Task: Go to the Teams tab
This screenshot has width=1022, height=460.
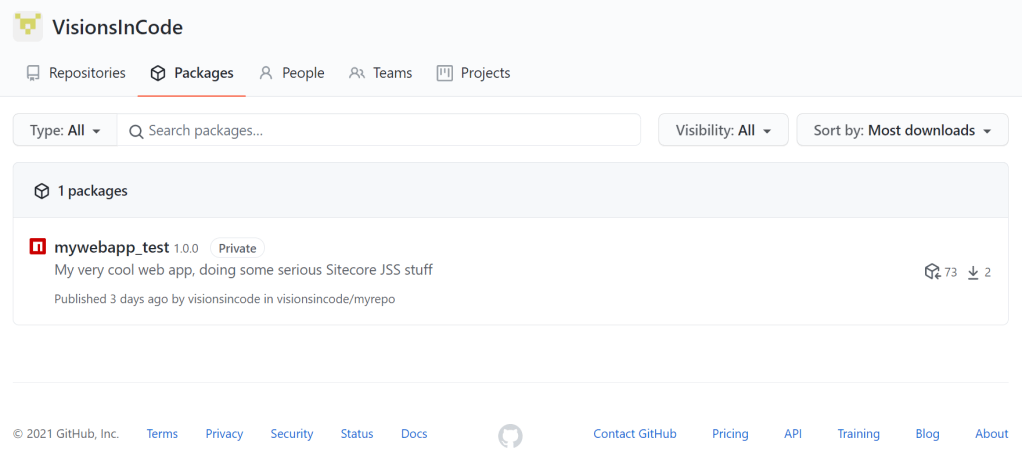Action: (380, 73)
